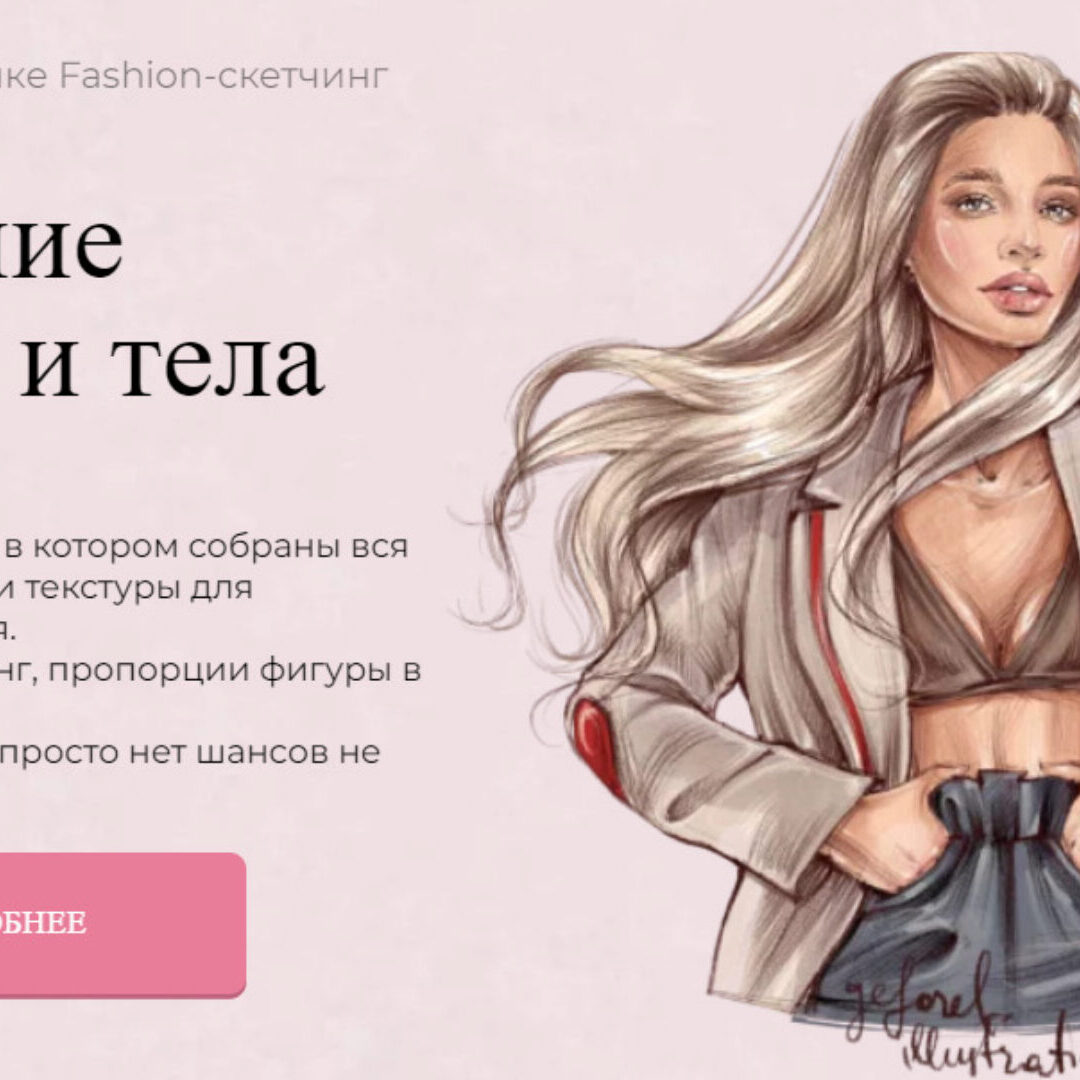Click the text "просто нет шансов не"
Screen dimensions: 1080x1080
point(191,752)
